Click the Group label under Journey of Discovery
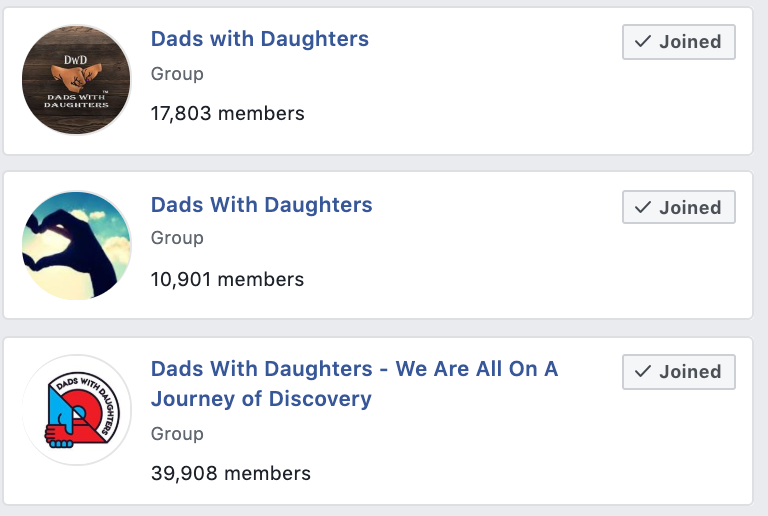This screenshot has width=768, height=516. (177, 434)
